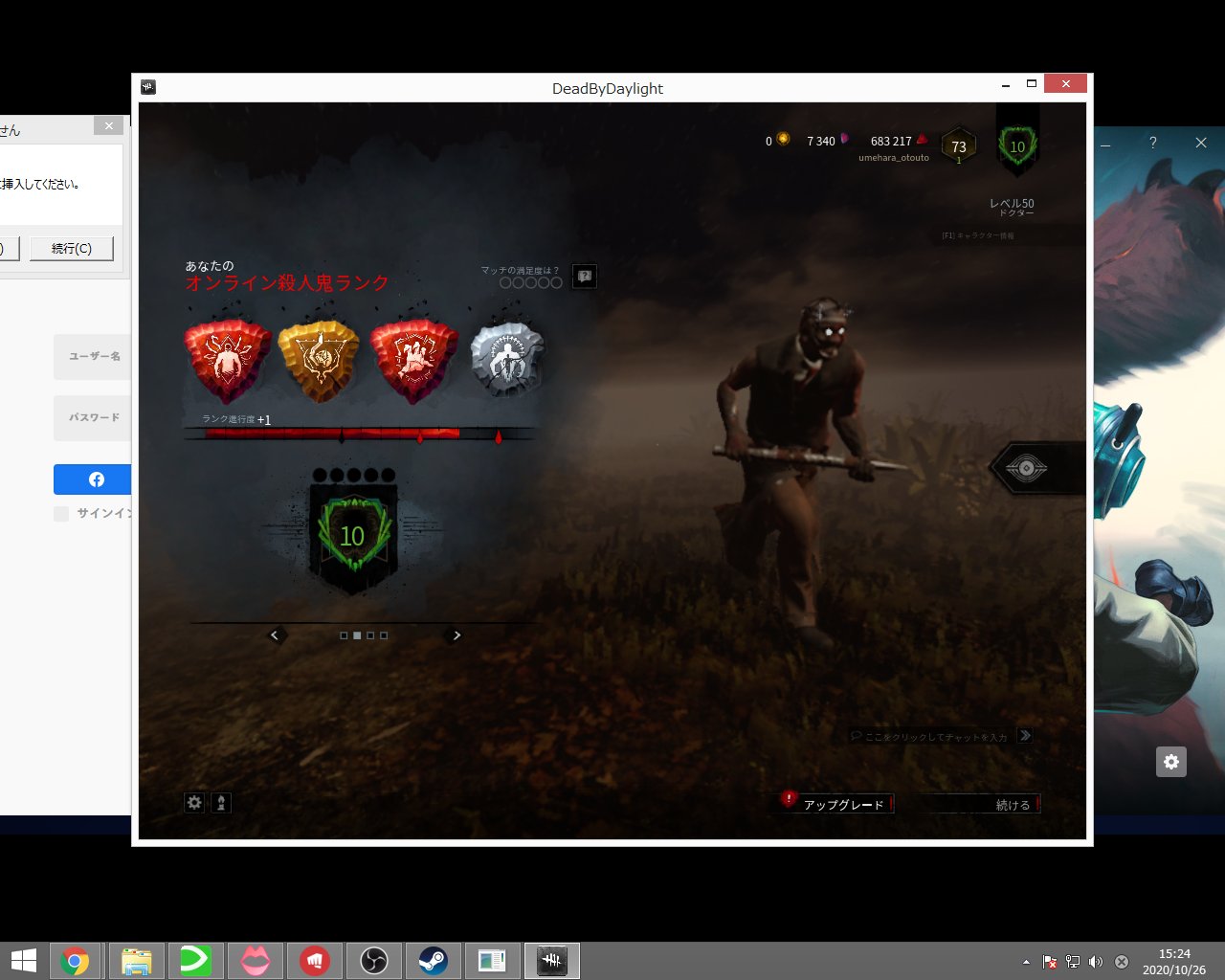
Task: Click the red Bloodpoints icon
Action: 922,139
